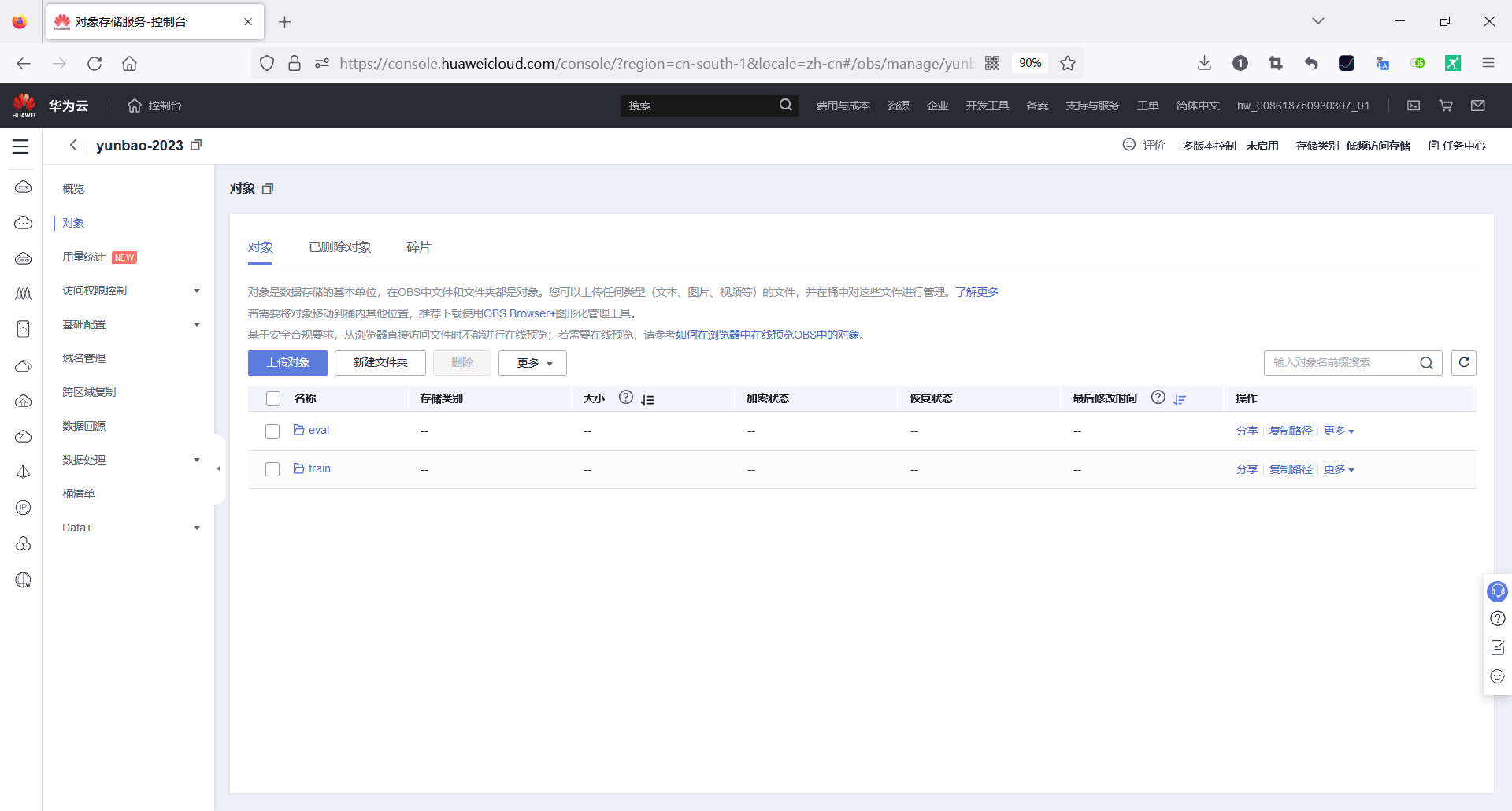The height and width of the screenshot is (811, 1512).
Task: Open 概览 in side menu
Action: (73, 189)
